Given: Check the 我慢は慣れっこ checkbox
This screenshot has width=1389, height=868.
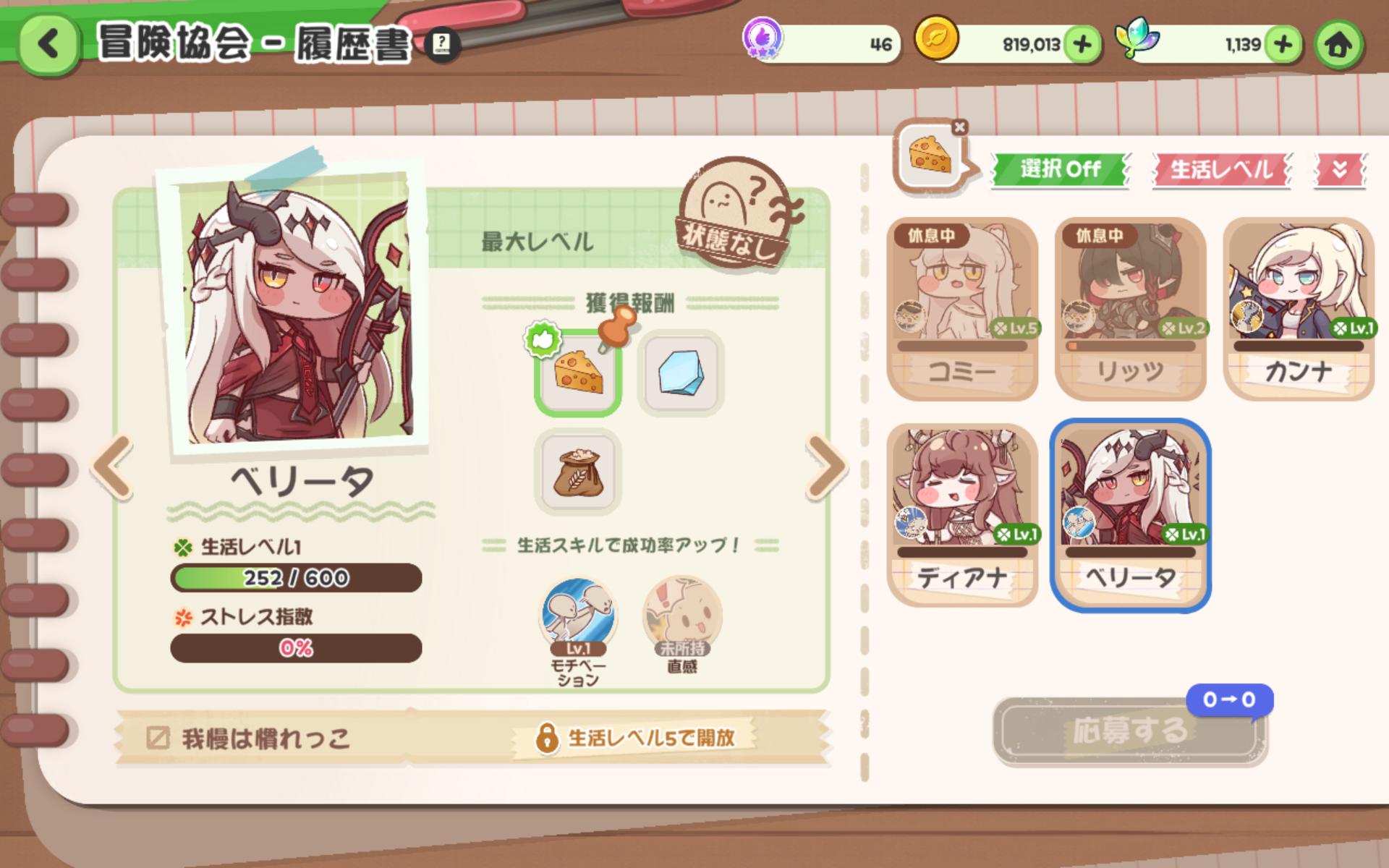Looking at the screenshot, I should (158, 738).
